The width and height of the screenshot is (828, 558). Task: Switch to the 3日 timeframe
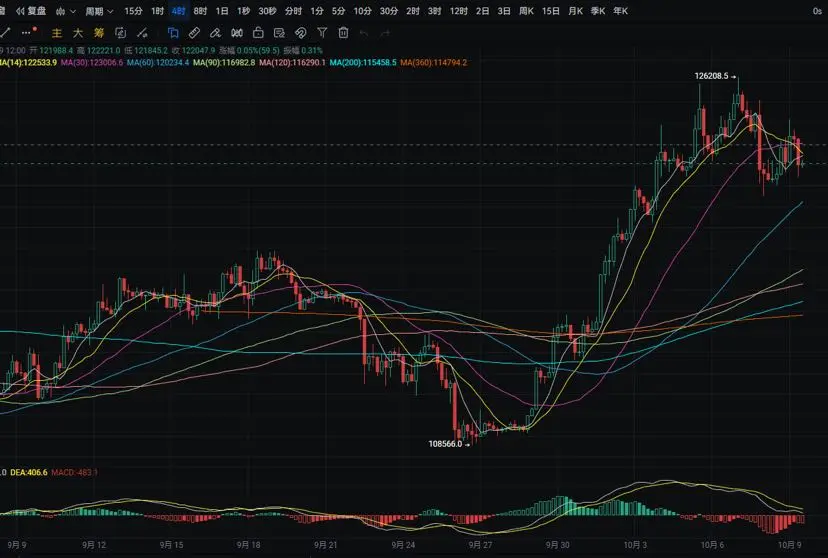tap(504, 11)
